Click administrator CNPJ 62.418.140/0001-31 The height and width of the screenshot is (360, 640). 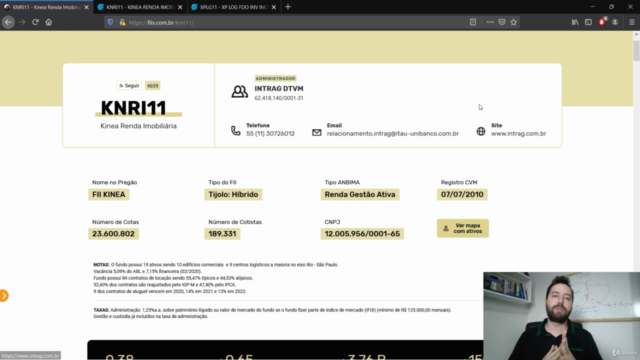(279, 98)
